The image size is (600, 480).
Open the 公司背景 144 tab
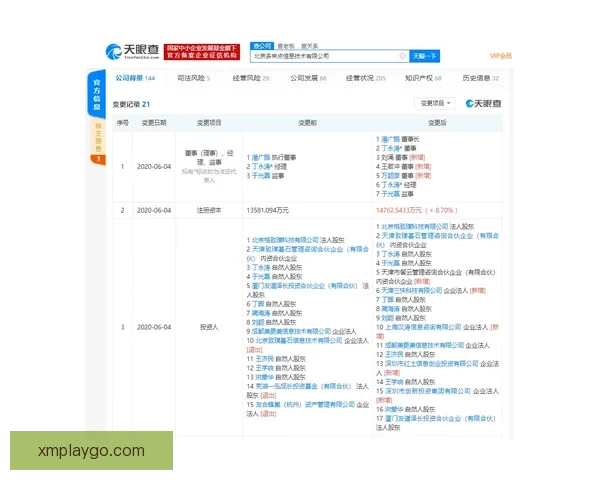click(x=135, y=78)
